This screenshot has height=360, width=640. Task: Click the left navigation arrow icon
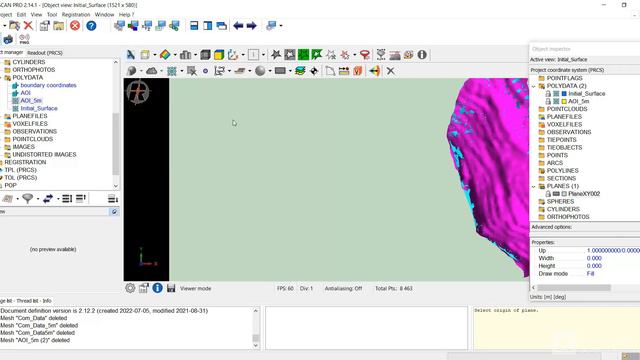(238, 26)
